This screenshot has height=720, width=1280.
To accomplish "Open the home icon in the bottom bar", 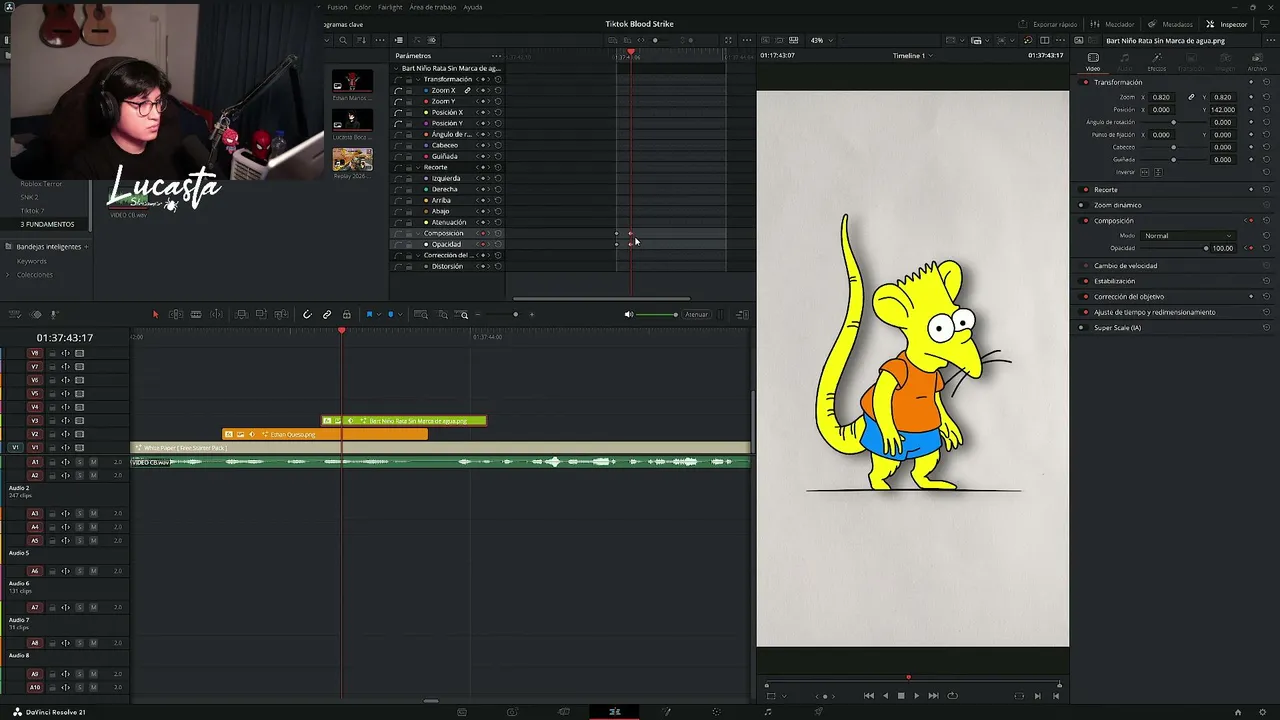I will point(1238,712).
